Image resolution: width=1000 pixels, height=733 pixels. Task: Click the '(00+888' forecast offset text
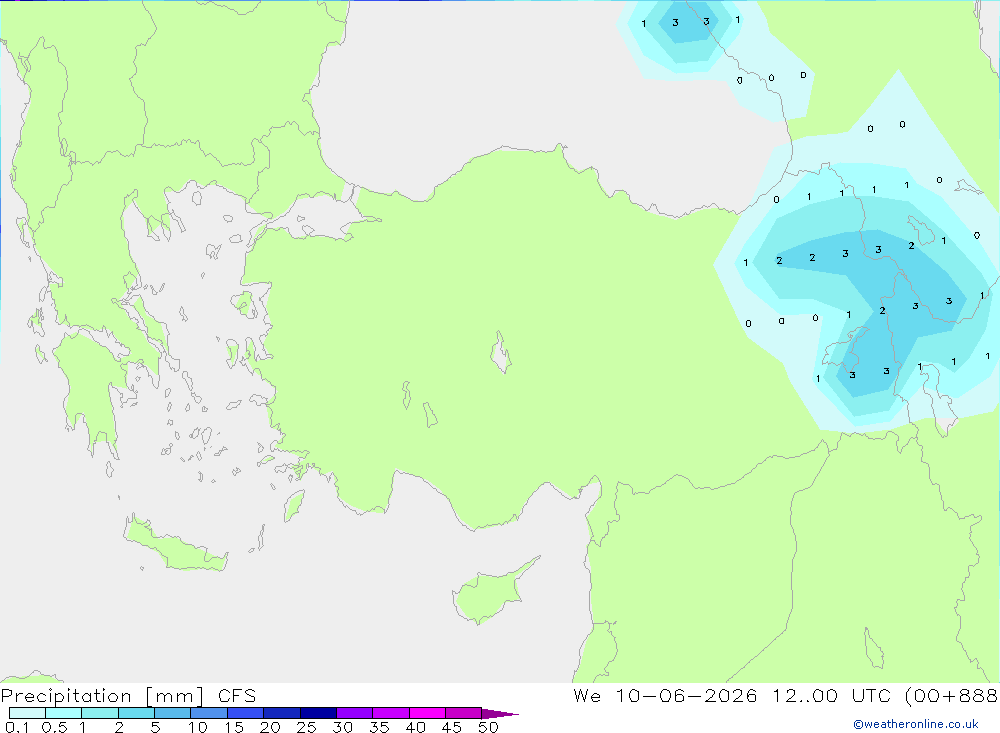point(952,695)
